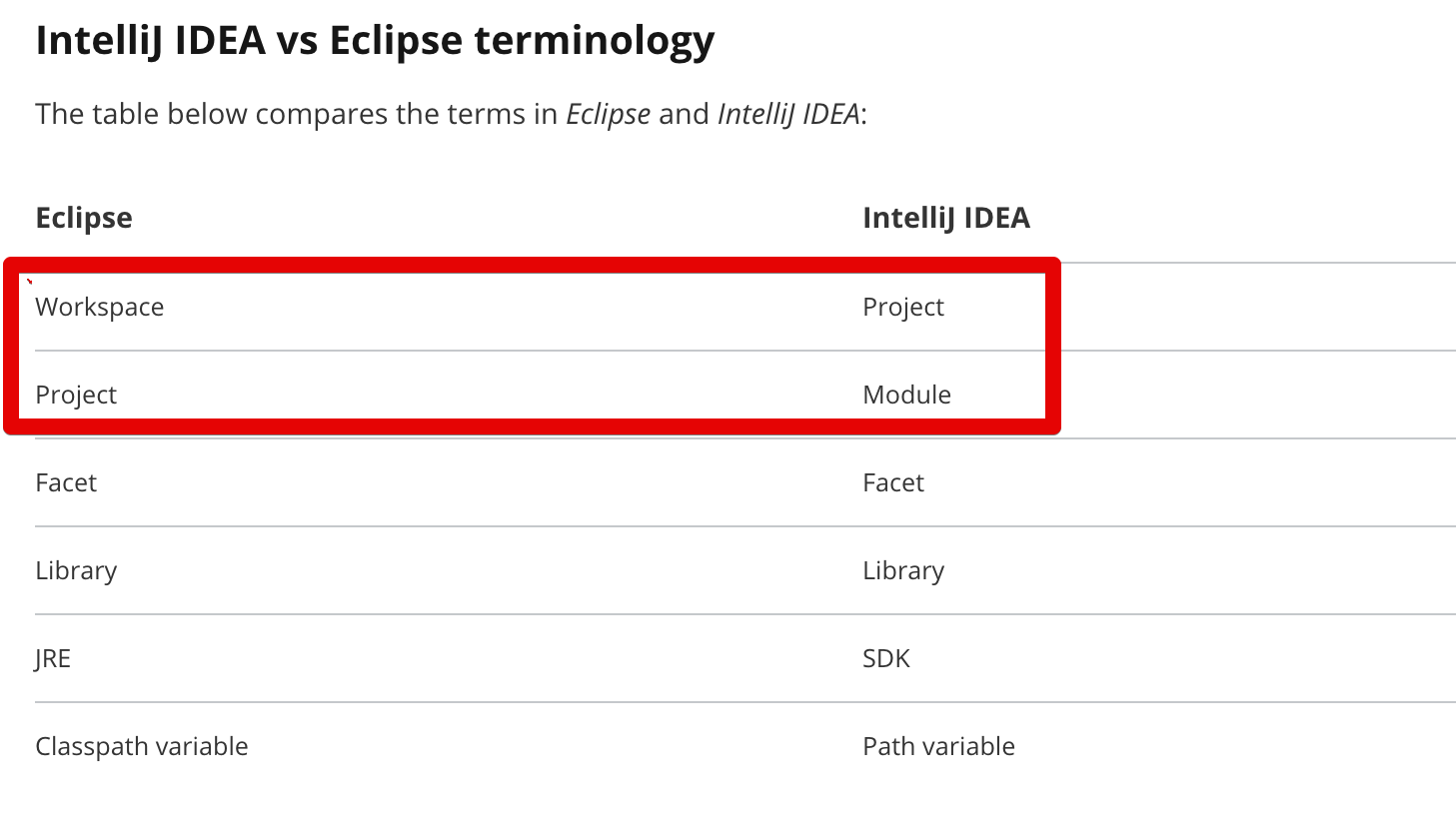Click the 'Module' table cell
The width and height of the screenshot is (1456, 829).
coord(906,395)
